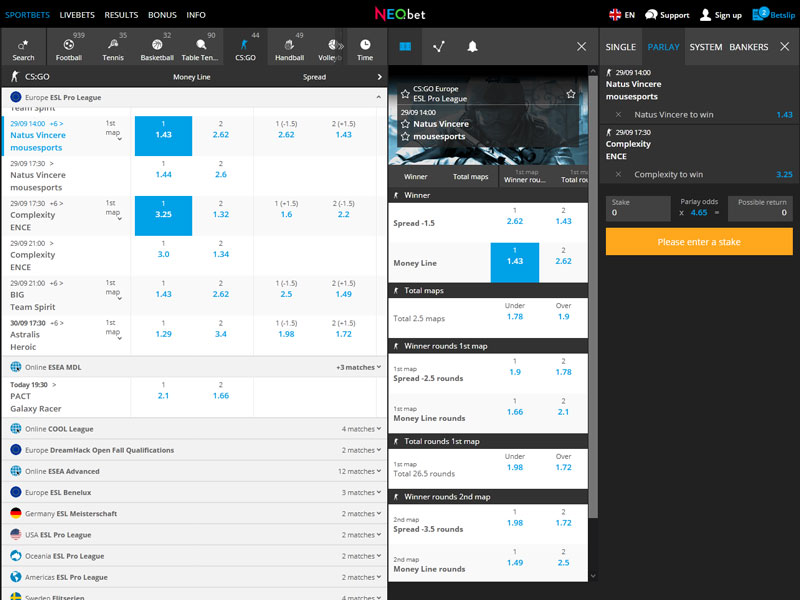Select the Table Tennis sport icon
Screen dimensions: 800x600
click(x=200, y=46)
